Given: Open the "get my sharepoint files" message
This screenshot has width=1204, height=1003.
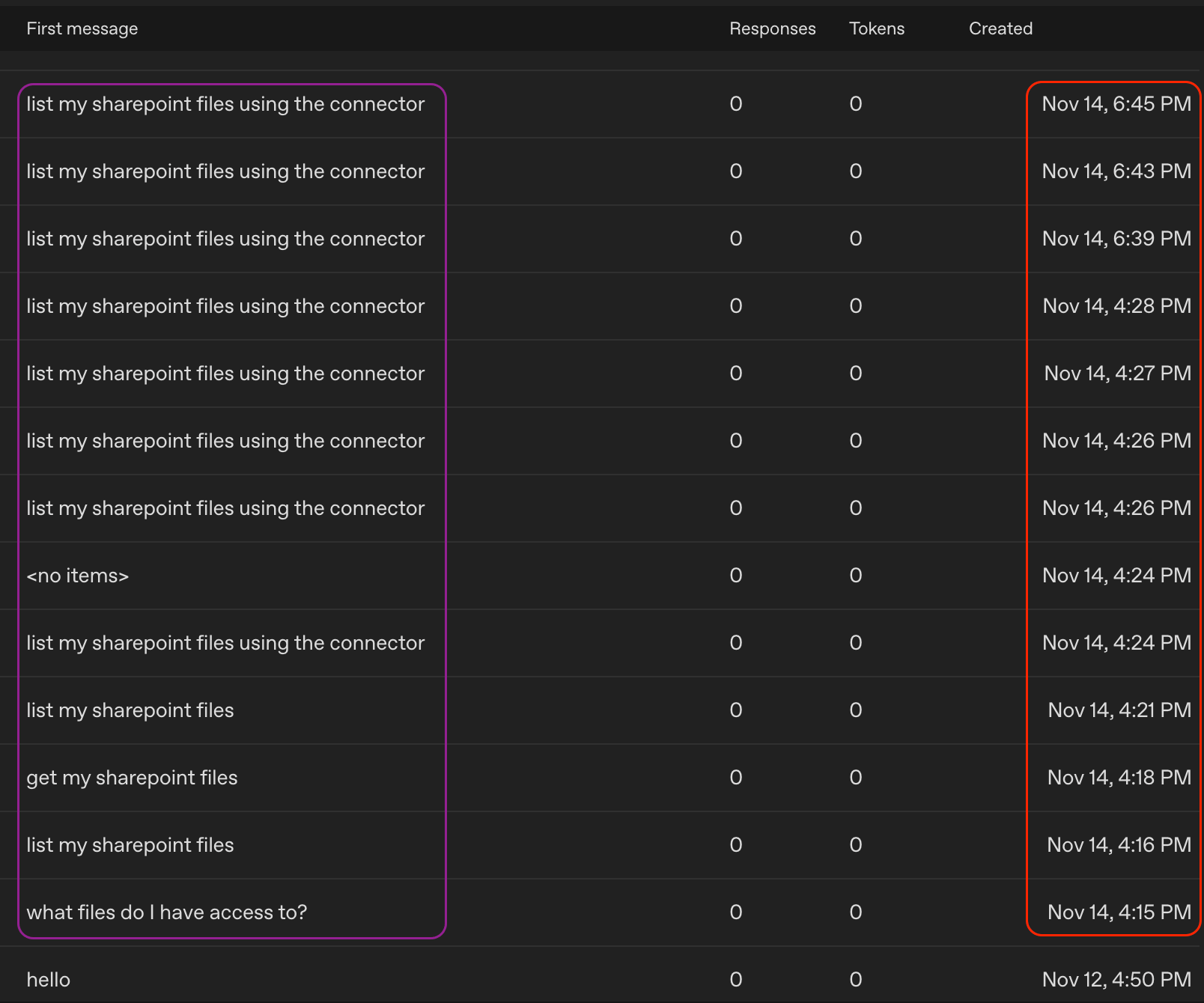Looking at the screenshot, I should (x=132, y=778).
